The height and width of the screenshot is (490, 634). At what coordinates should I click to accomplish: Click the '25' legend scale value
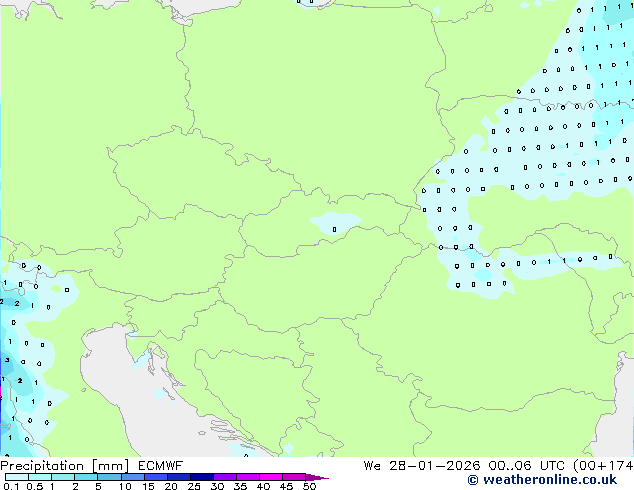[x=194, y=486]
